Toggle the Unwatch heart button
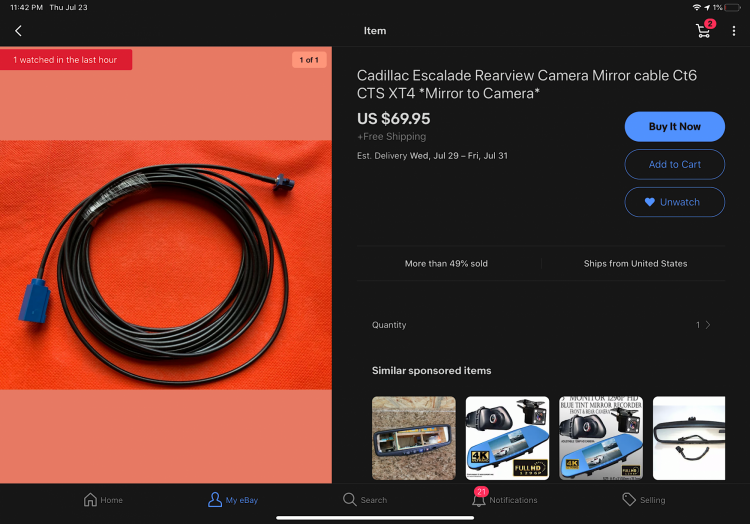The height and width of the screenshot is (524, 750). click(674, 202)
